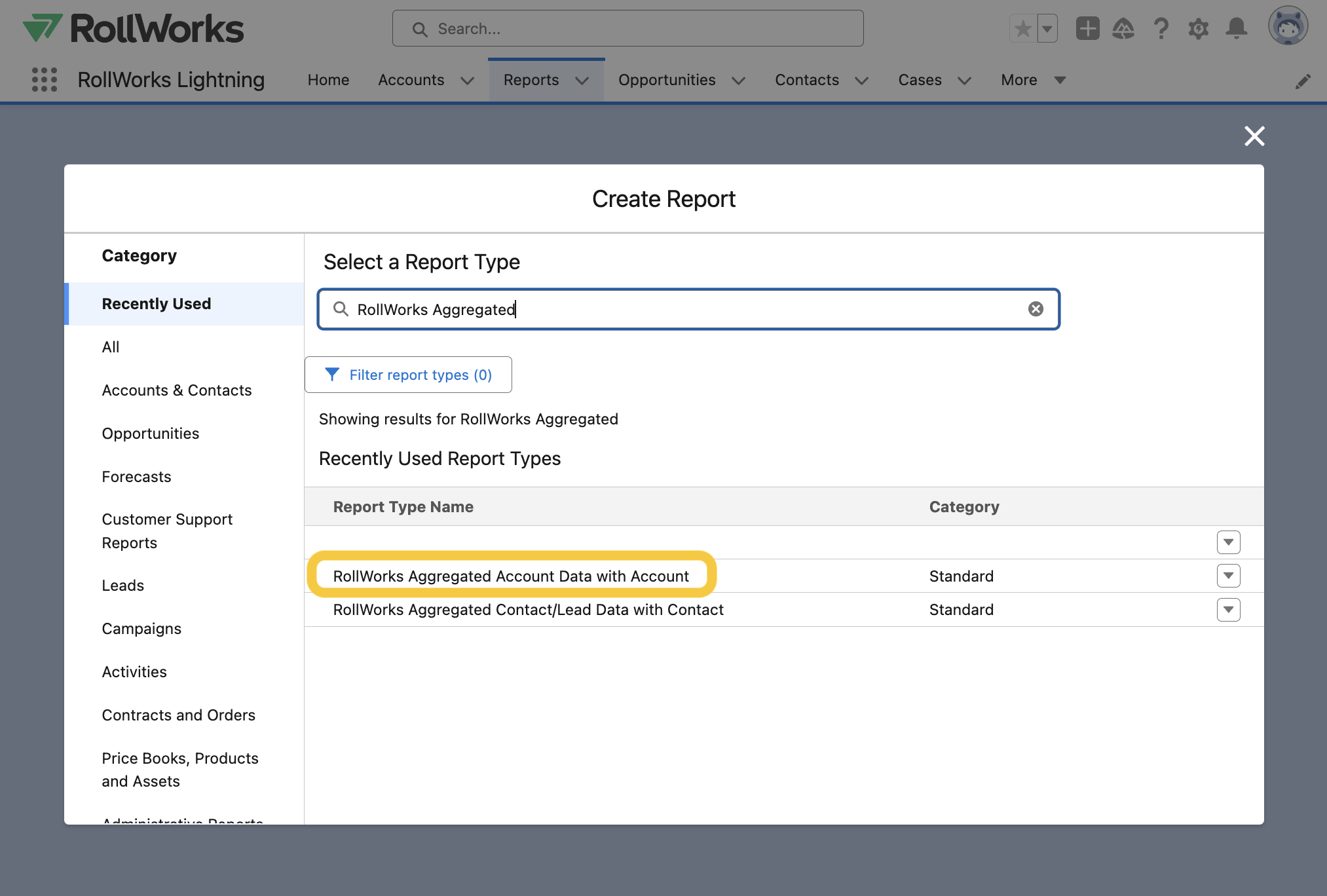Choose RollWorks Aggregated Contact/Lead Data with Contact

click(x=528, y=610)
